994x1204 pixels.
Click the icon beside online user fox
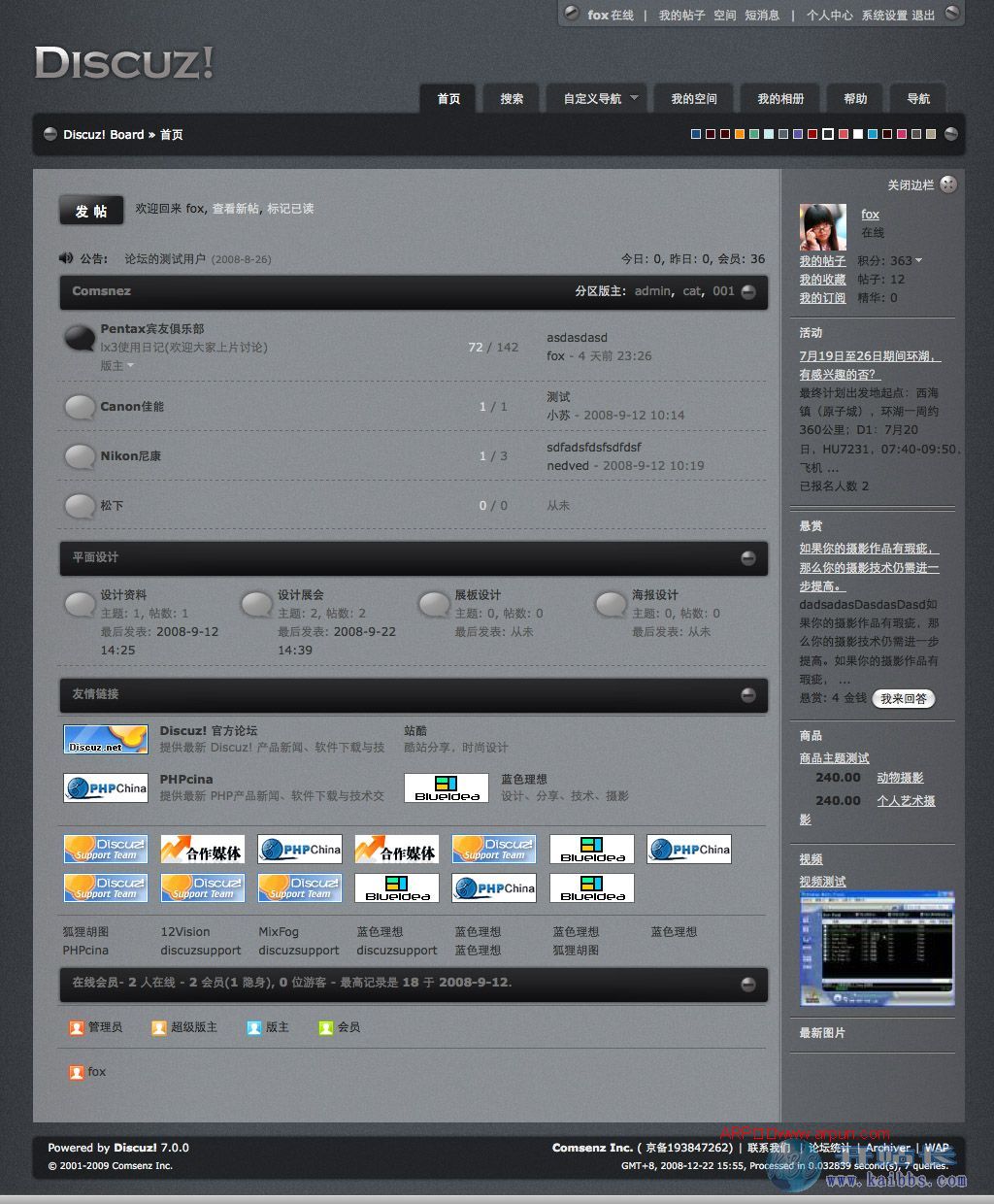pyautogui.click(x=77, y=1072)
